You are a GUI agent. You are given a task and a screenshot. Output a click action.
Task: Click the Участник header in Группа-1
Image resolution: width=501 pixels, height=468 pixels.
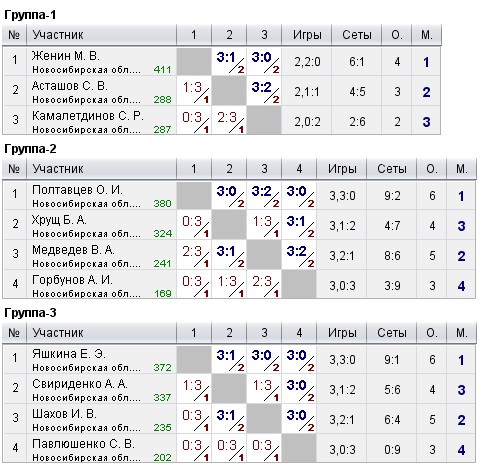point(58,35)
